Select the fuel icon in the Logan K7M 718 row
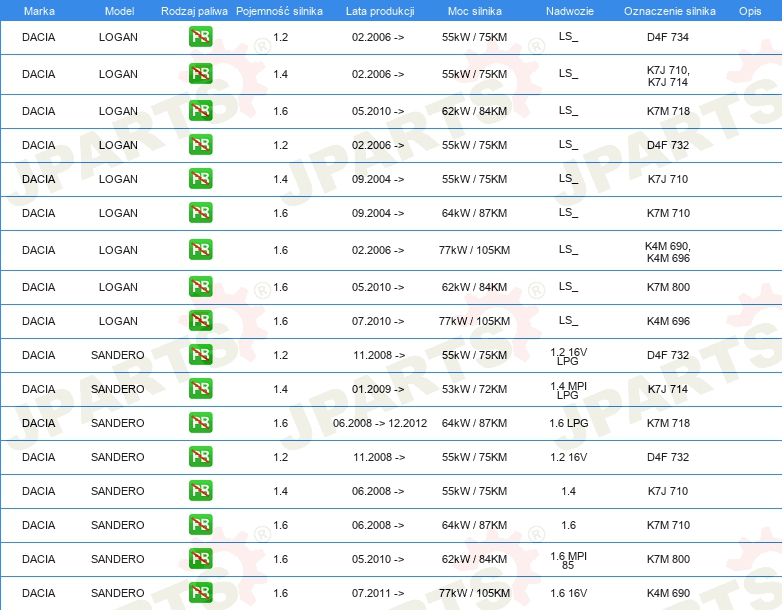This screenshot has height=610, width=782. [x=200, y=111]
